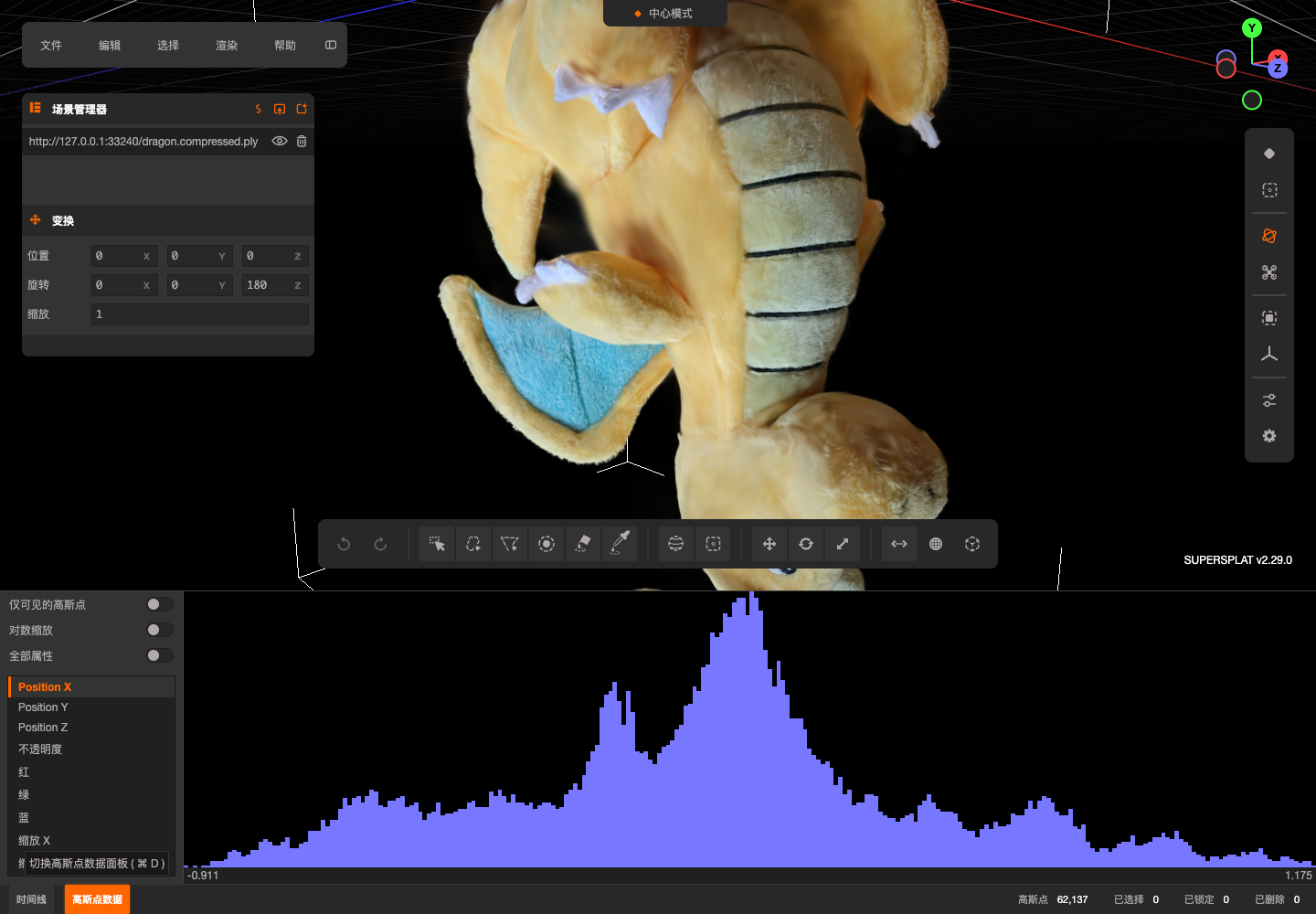Select the polygon selection tool
Viewport: 1316px width, 914px height.
tap(510, 544)
